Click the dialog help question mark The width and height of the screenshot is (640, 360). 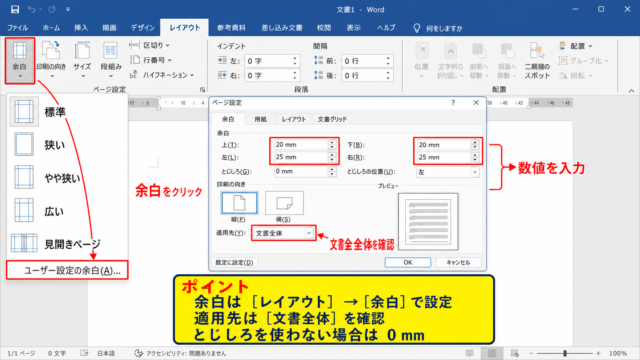click(x=453, y=102)
